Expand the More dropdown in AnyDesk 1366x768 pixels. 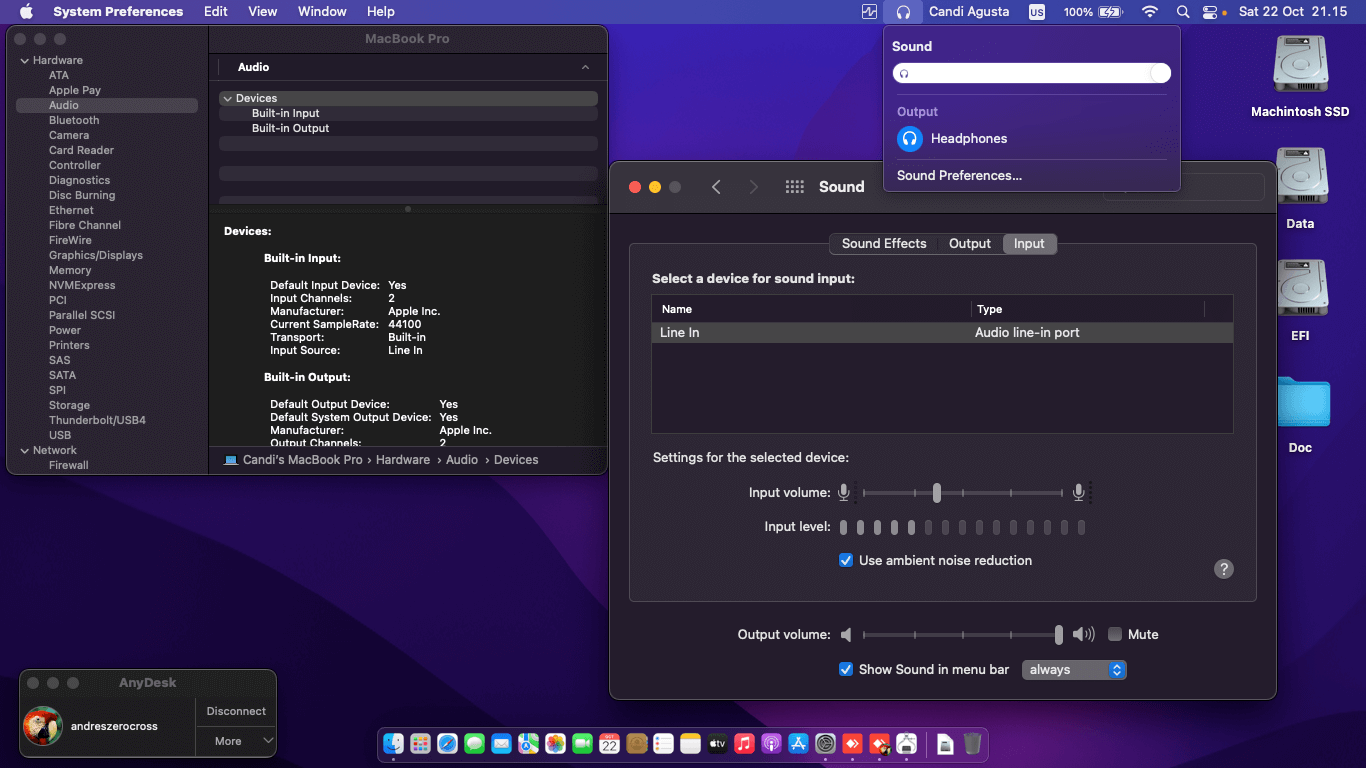(236, 741)
